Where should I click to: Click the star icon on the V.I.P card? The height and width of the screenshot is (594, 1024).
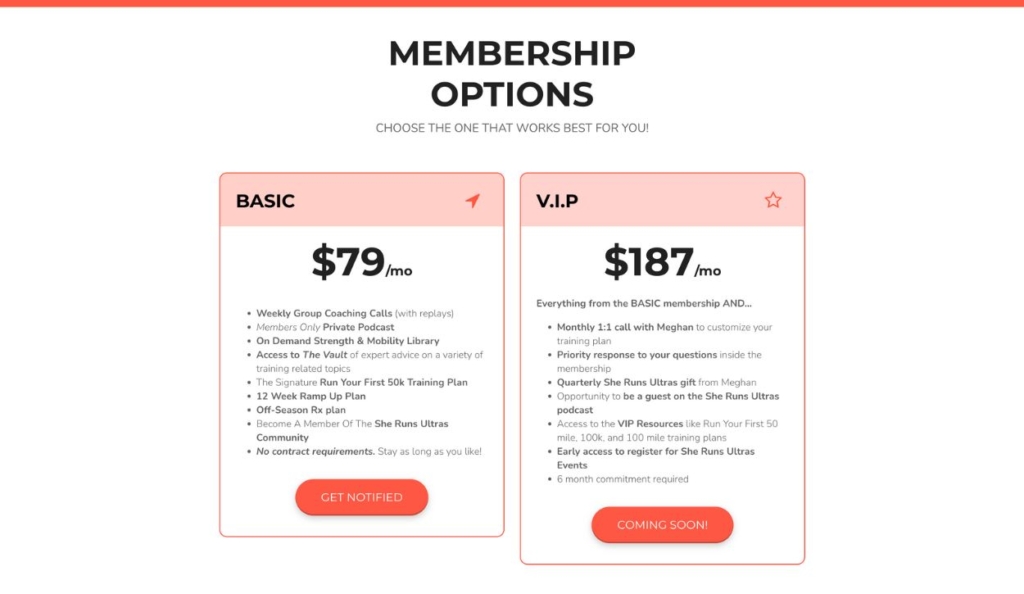tap(772, 200)
